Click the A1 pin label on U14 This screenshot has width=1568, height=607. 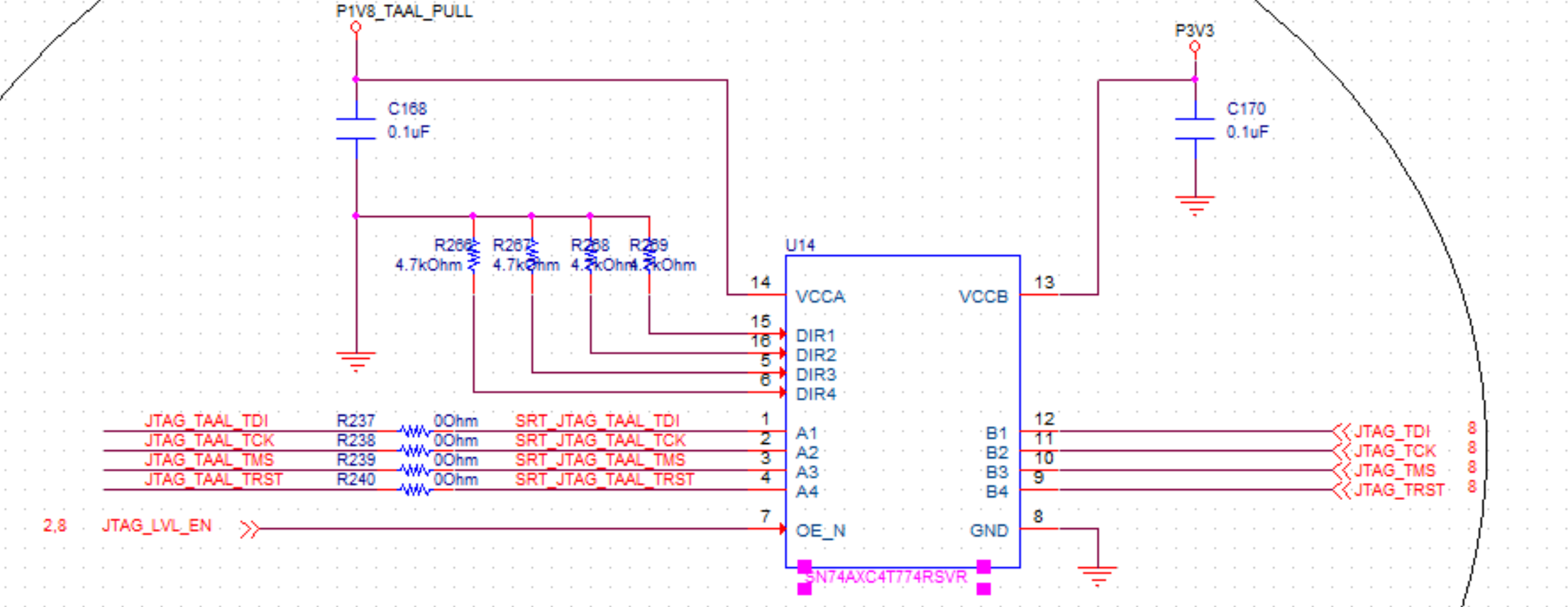tap(807, 433)
